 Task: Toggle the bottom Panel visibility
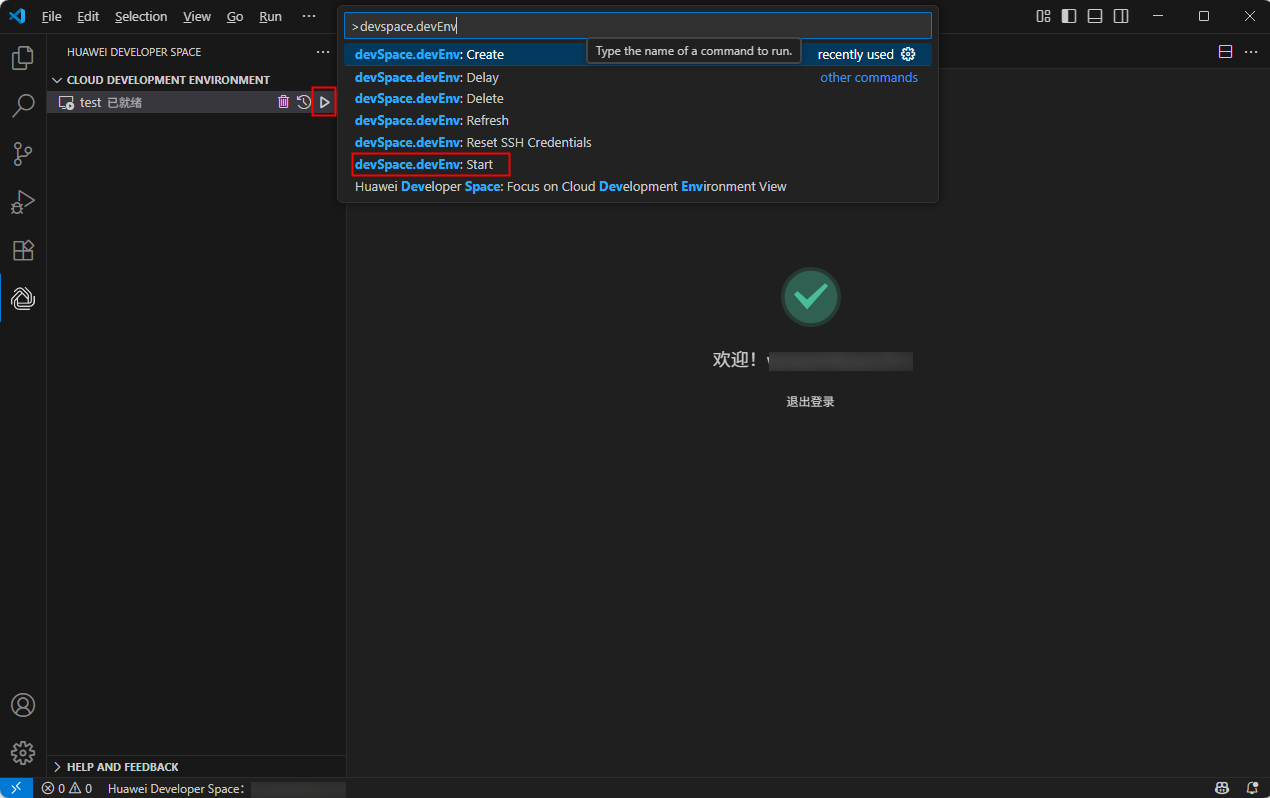pyautogui.click(x=1095, y=16)
